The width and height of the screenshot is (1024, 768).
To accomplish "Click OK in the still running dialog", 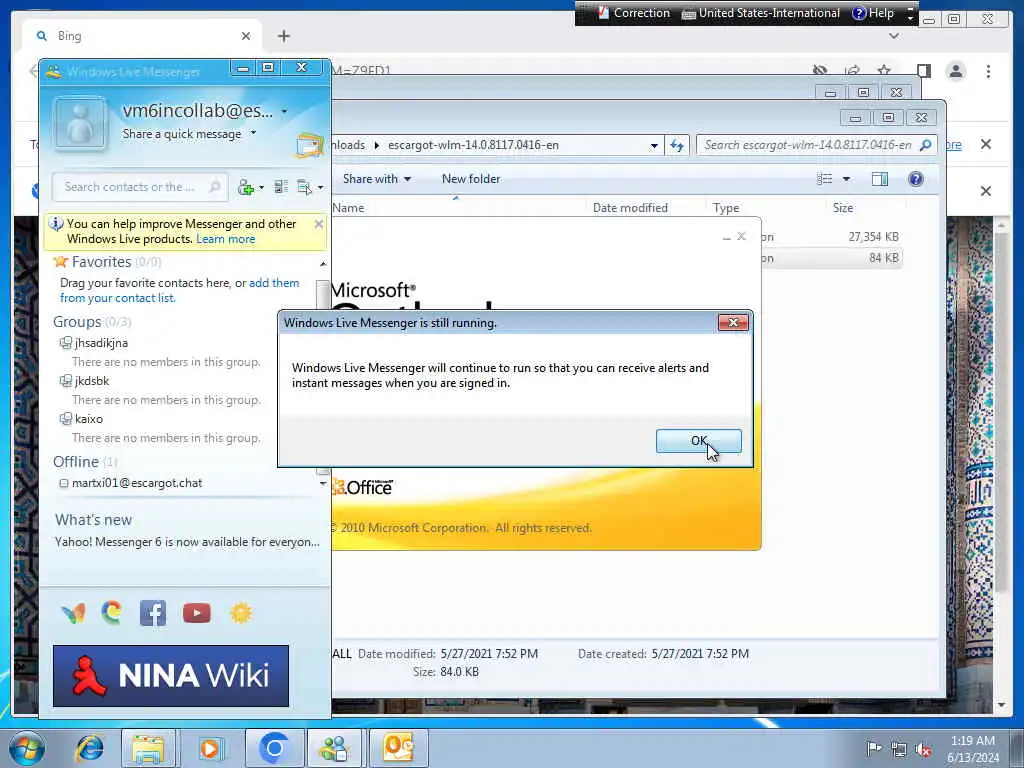I will [x=698, y=441].
